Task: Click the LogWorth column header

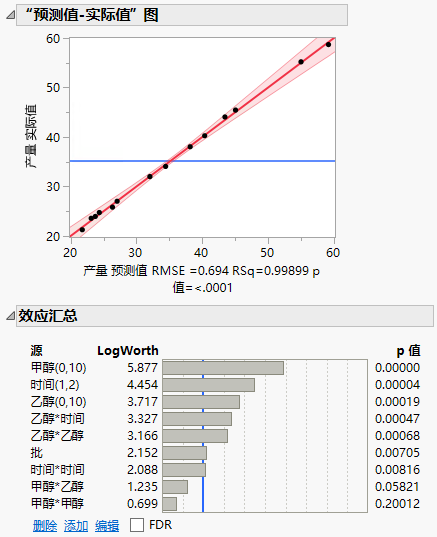Action: click(x=128, y=351)
